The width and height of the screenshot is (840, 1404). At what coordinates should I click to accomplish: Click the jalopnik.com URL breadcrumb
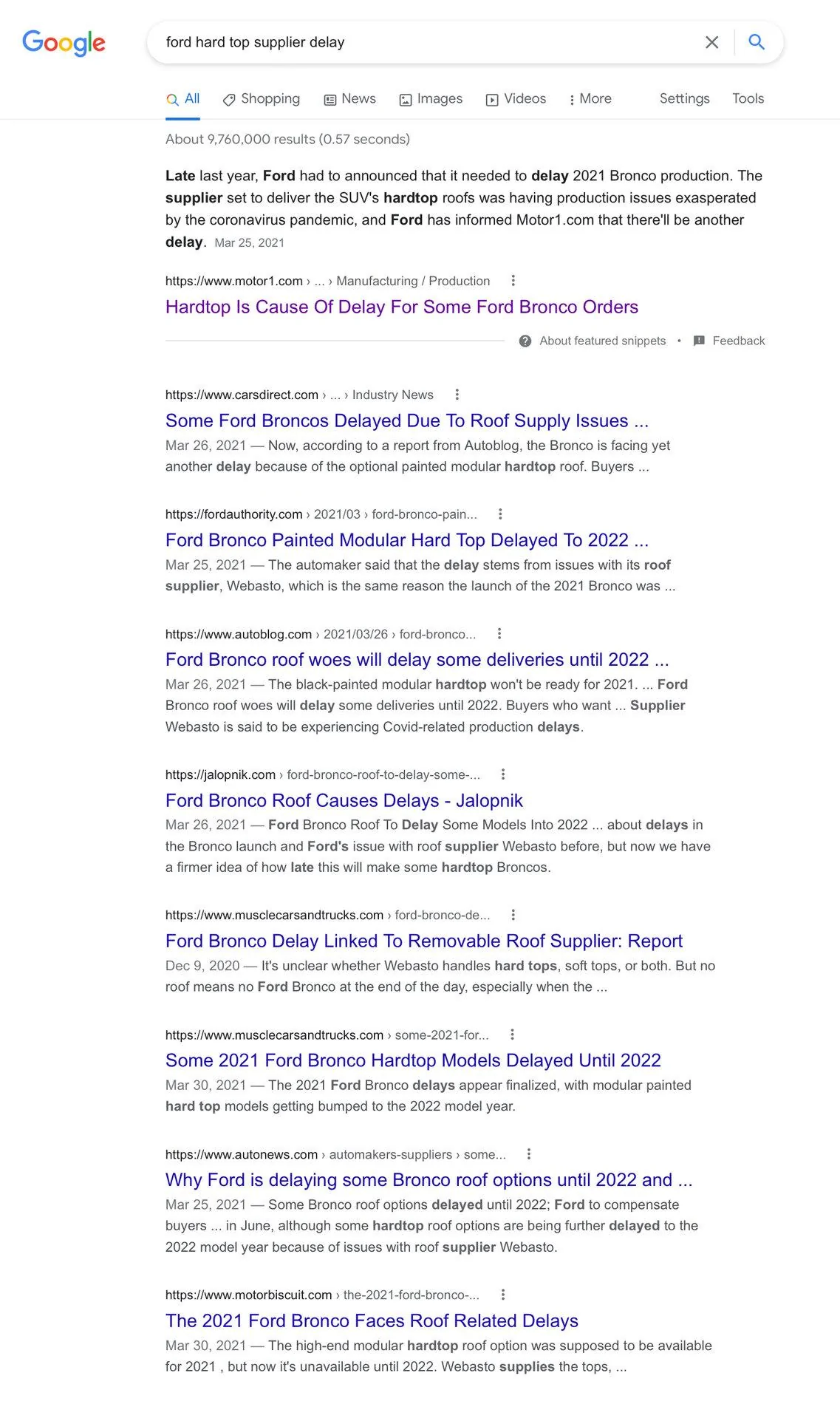click(323, 774)
